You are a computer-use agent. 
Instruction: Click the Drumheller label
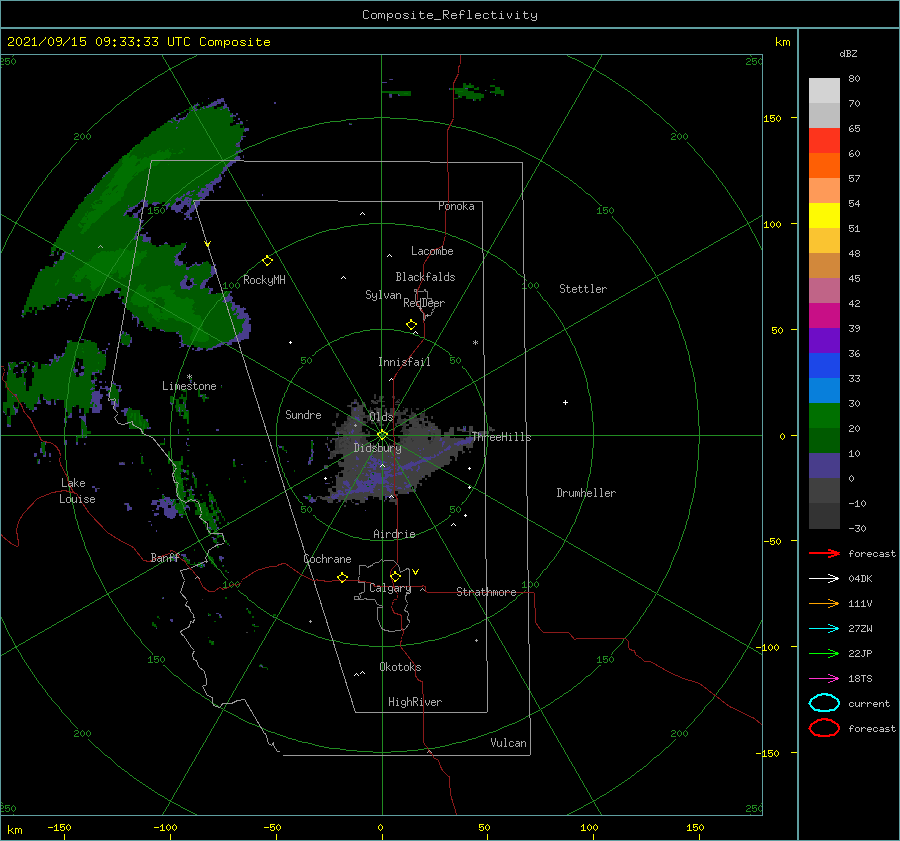pyautogui.click(x=586, y=493)
